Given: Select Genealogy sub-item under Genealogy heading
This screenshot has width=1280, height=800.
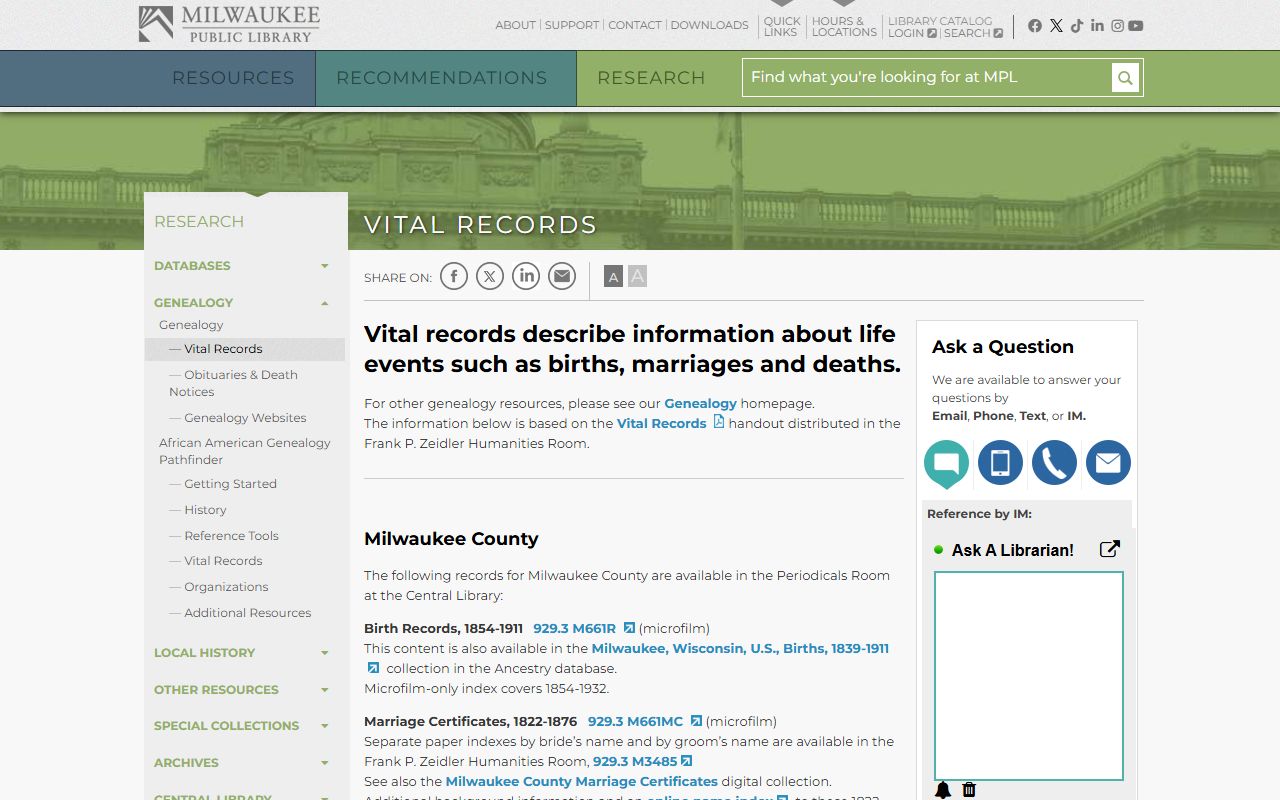Looking at the screenshot, I should point(191,325).
